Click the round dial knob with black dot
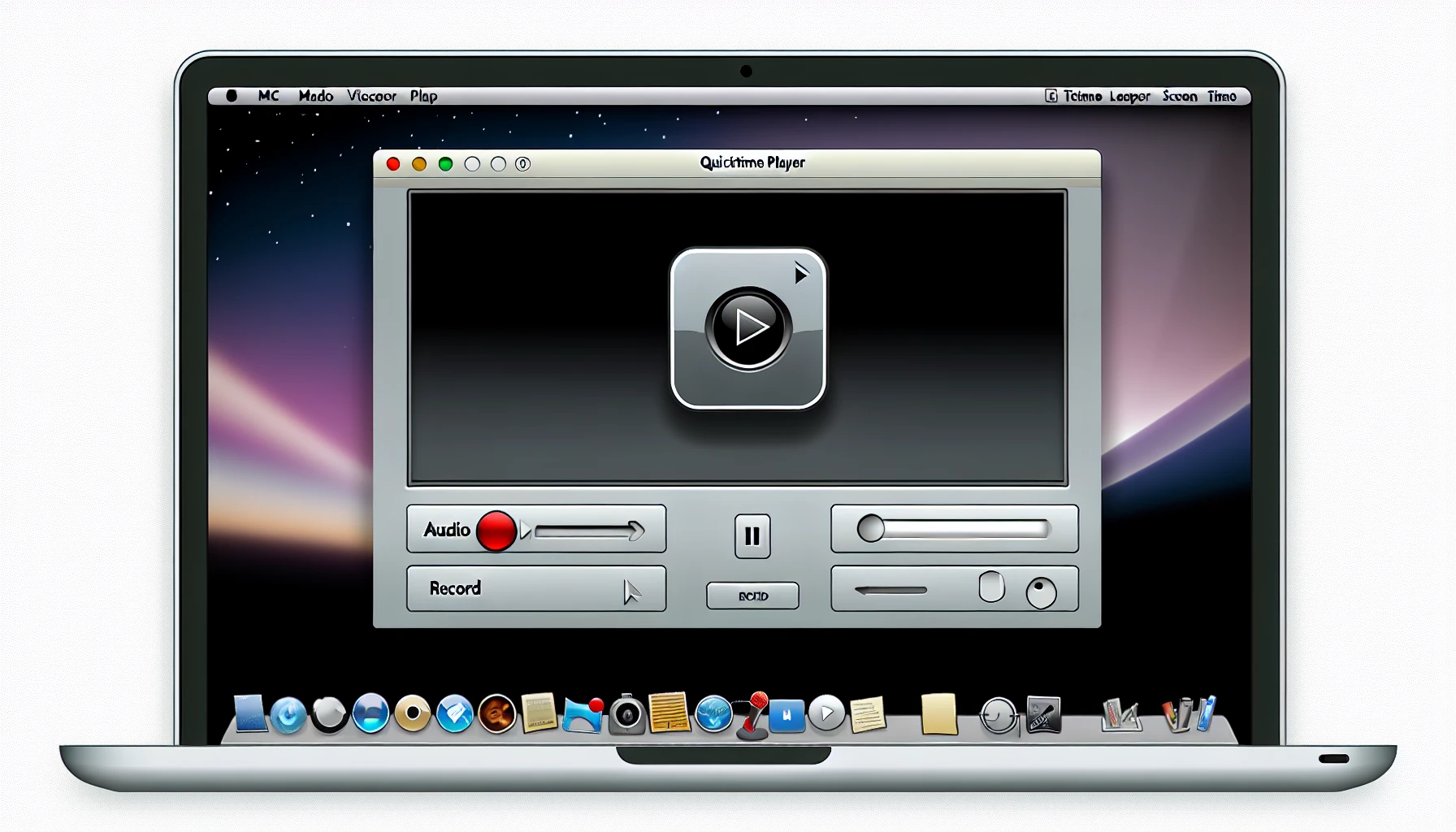The height and width of the screenshot is (832, 1456). 1041,593
